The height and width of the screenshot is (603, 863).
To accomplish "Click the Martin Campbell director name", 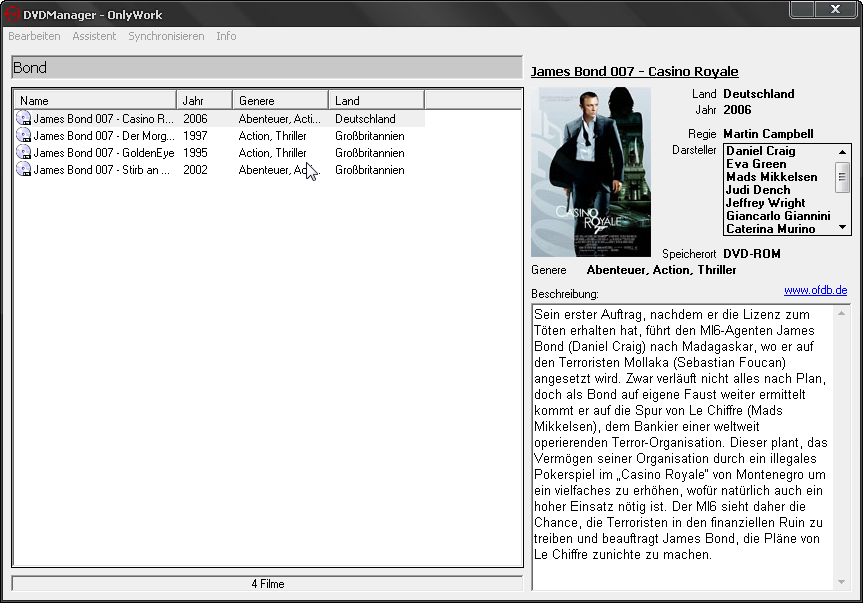I will (768, 134).
